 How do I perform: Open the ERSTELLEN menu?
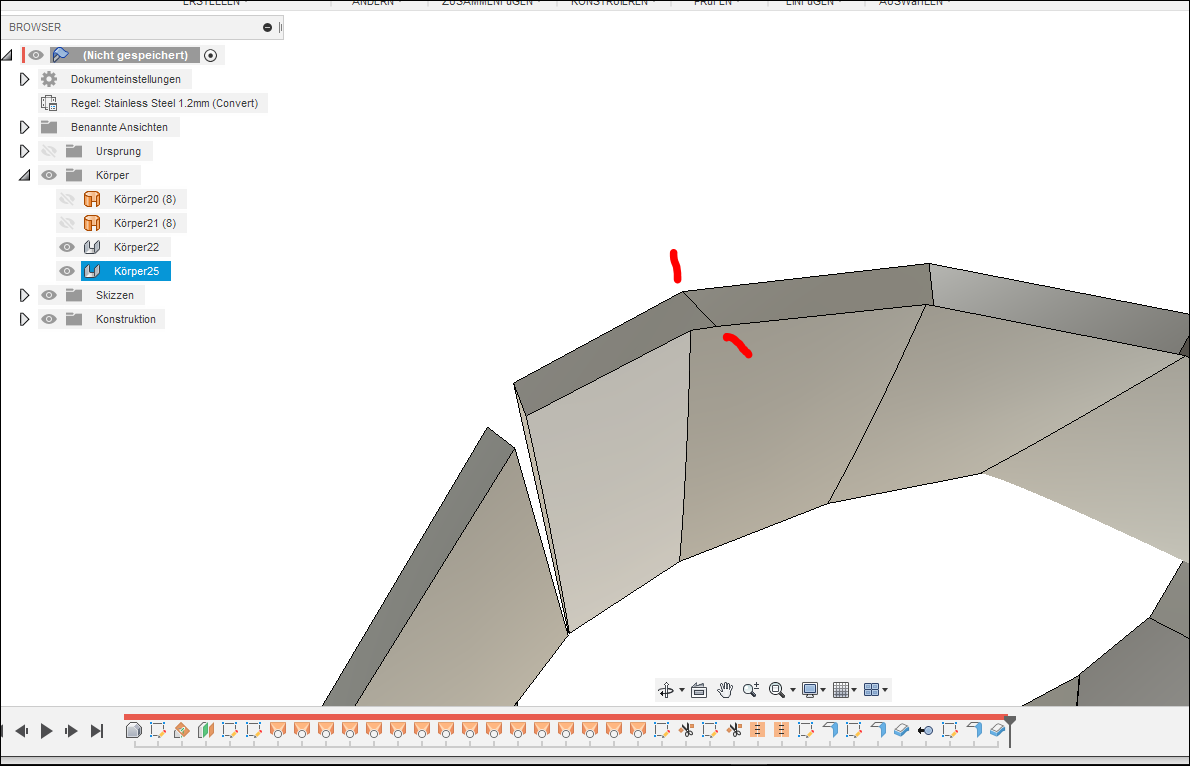pos(212,3)
